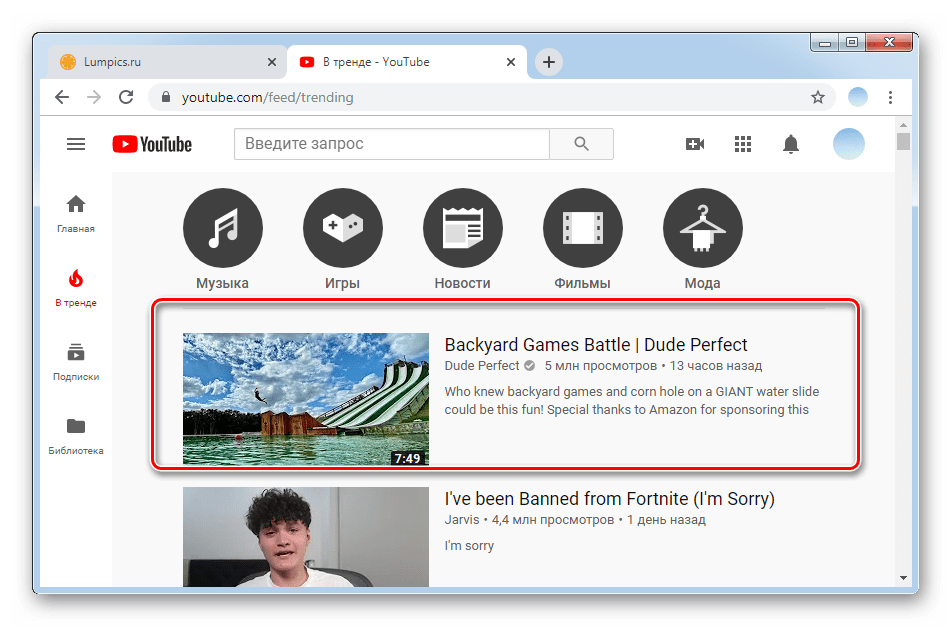Screen dimensions: 952x627
Task: Open the I've been Banned from Fortnite title
Action: [610, 499]
